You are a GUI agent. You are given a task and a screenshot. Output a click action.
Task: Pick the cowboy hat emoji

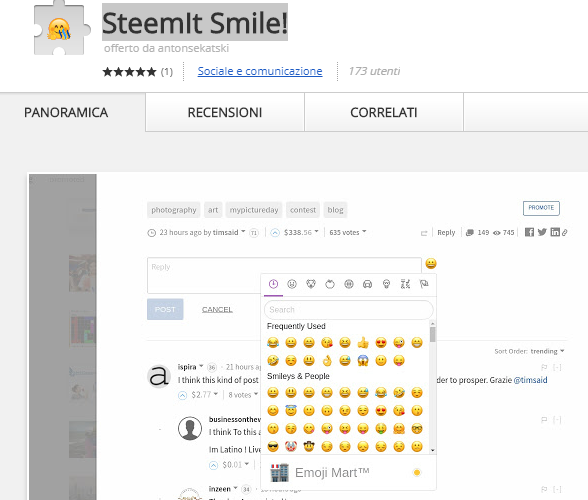point(309,446)
